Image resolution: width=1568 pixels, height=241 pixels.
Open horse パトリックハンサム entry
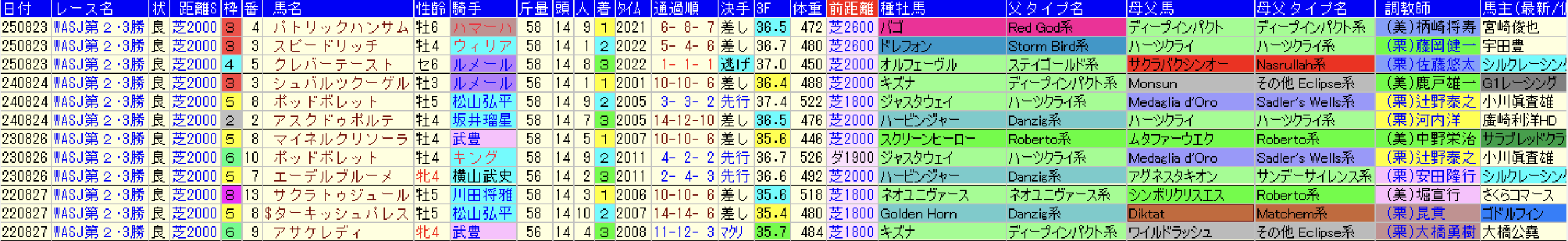pos(341,28)
